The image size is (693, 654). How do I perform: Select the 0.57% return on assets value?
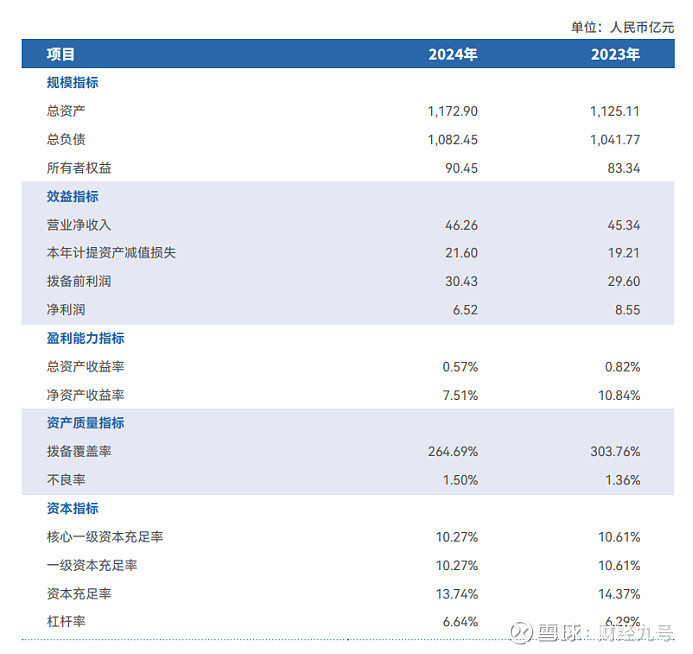click(x=460, y=367)
